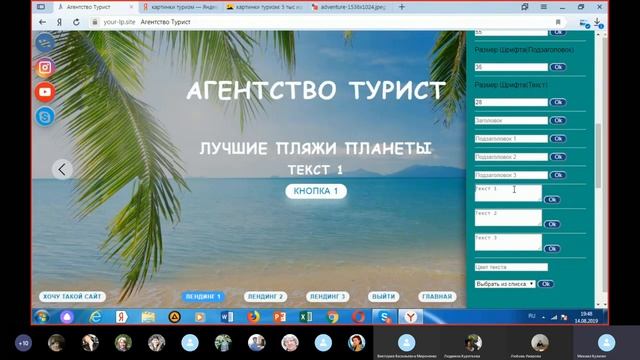Open the Skype icon in left sidebar
Screen dimensions: 640x360
45,117
